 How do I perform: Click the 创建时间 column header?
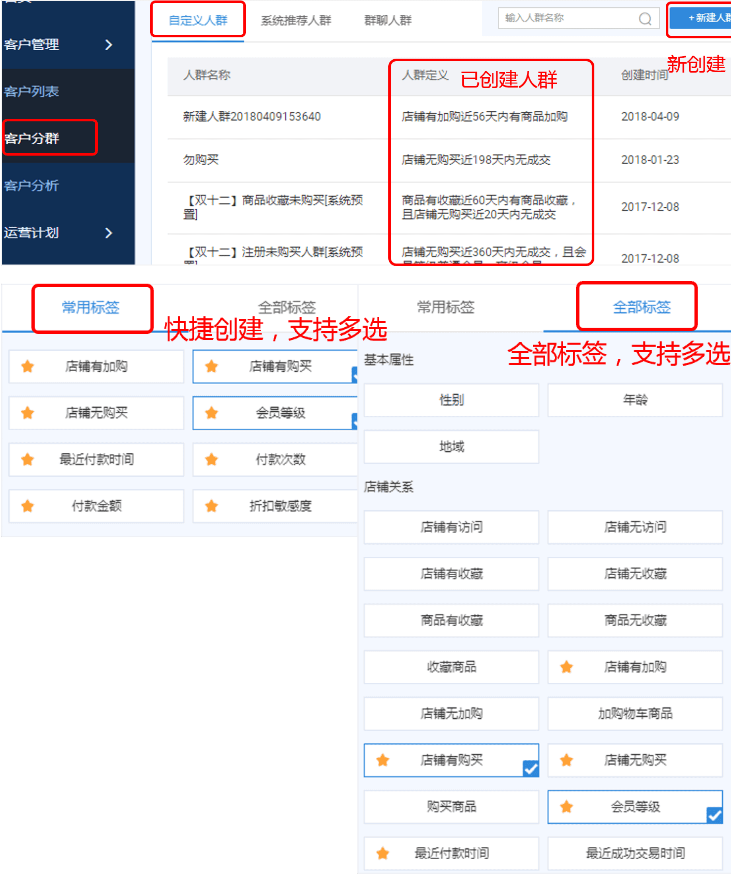[x=644, y=75]
